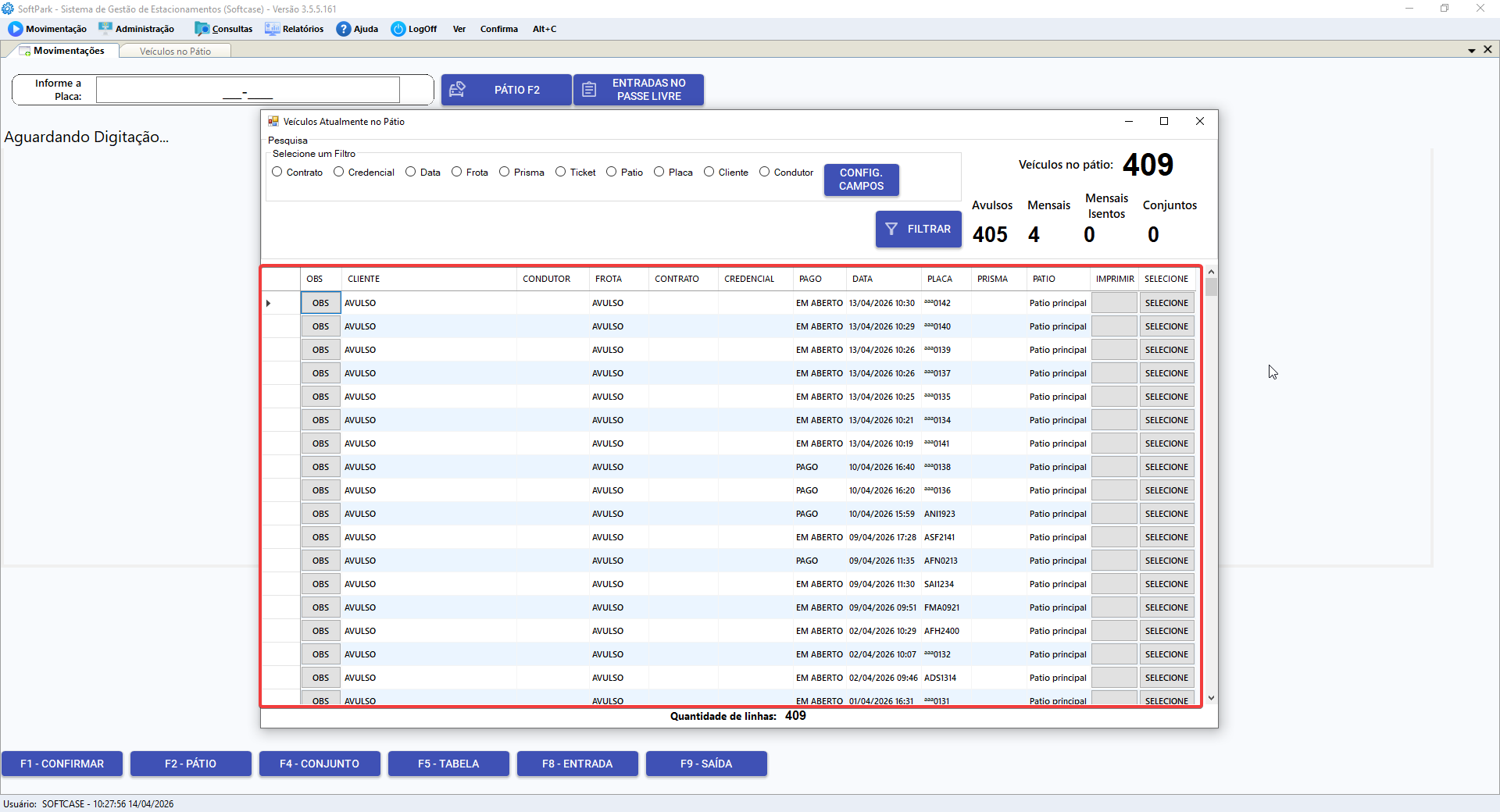Expand the tab list dropdown arrow
1500x812 pixels.
1472,50
